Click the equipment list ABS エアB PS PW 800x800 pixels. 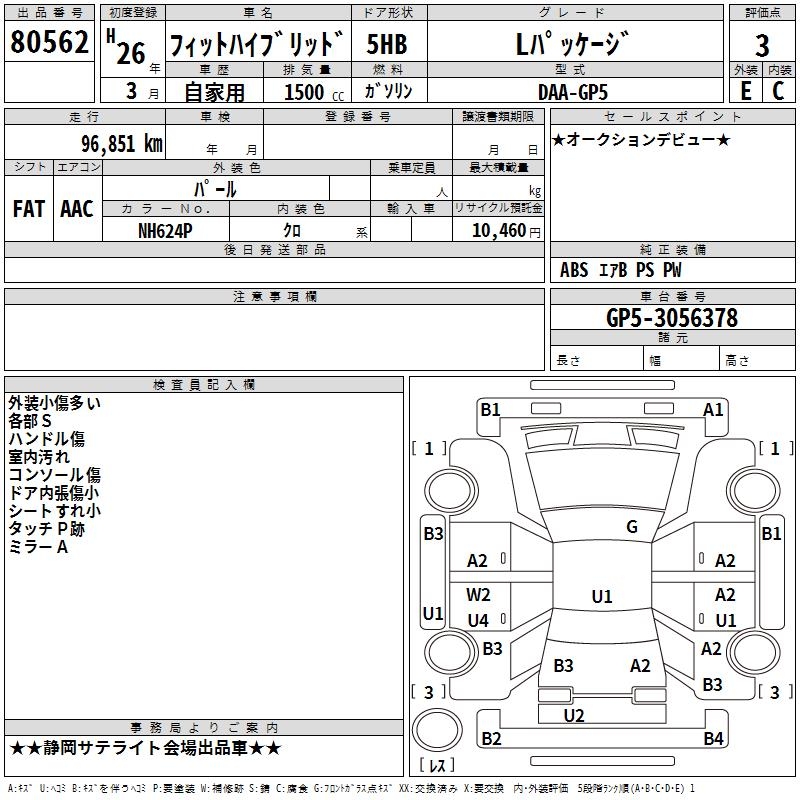(620, 270)
